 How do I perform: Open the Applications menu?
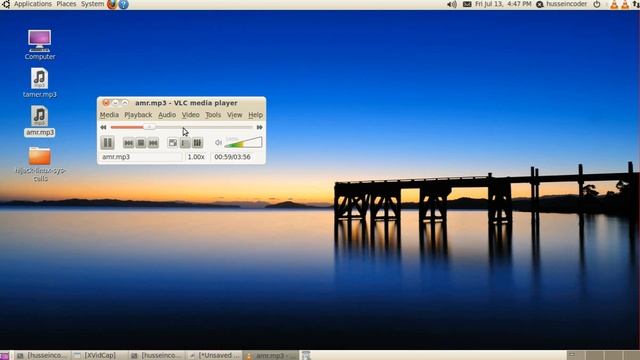tap(33, 4)
